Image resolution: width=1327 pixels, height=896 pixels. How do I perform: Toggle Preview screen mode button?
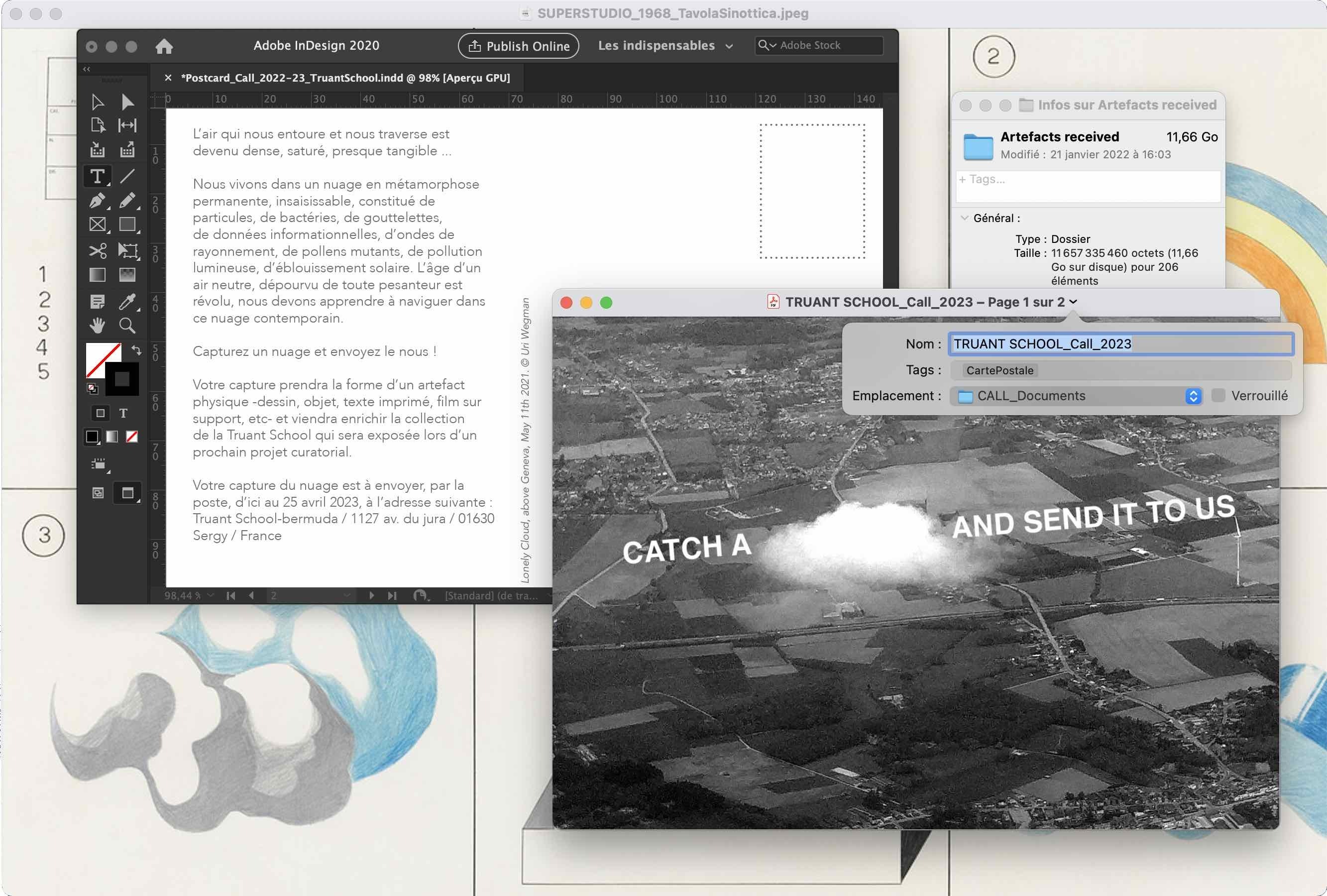127,493
